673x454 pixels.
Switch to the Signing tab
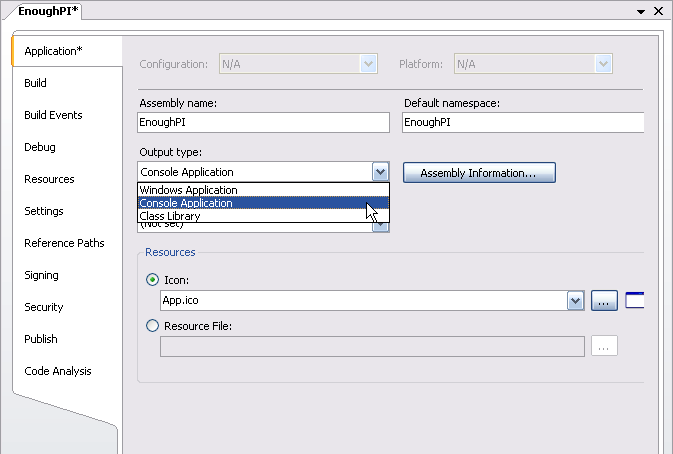[41, 275]
